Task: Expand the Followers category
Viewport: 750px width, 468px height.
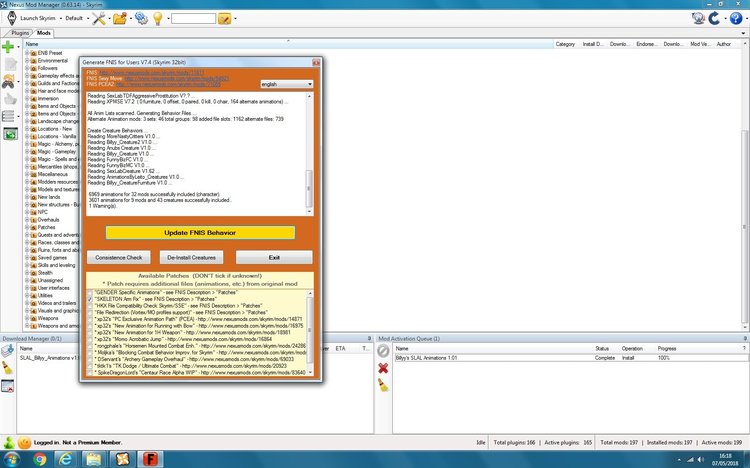Action: 27,68
